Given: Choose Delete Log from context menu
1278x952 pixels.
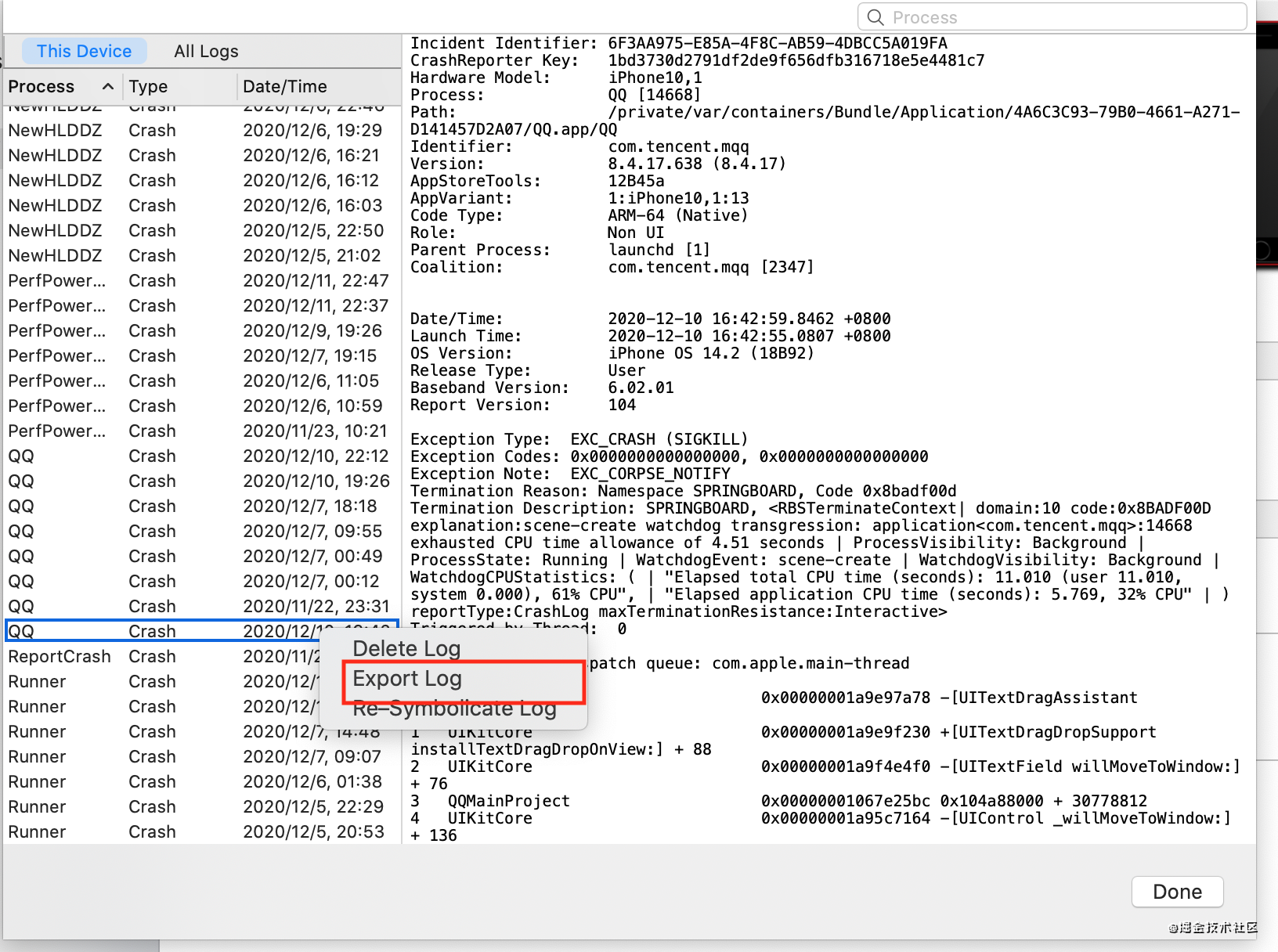Looking at the screenshot, I should [x=406, y=648].
